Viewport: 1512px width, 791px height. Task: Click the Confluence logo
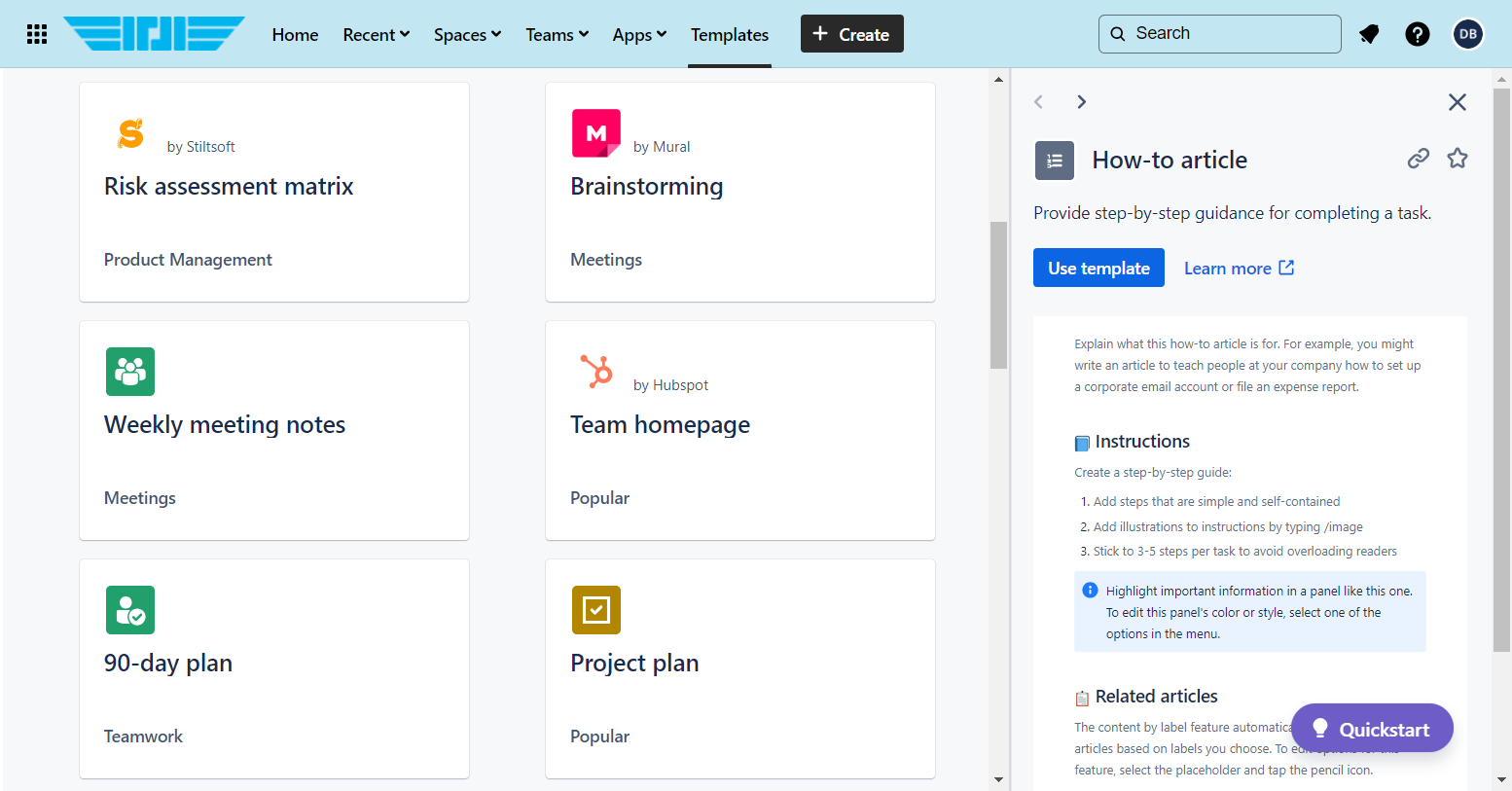[x=154, y=32]
